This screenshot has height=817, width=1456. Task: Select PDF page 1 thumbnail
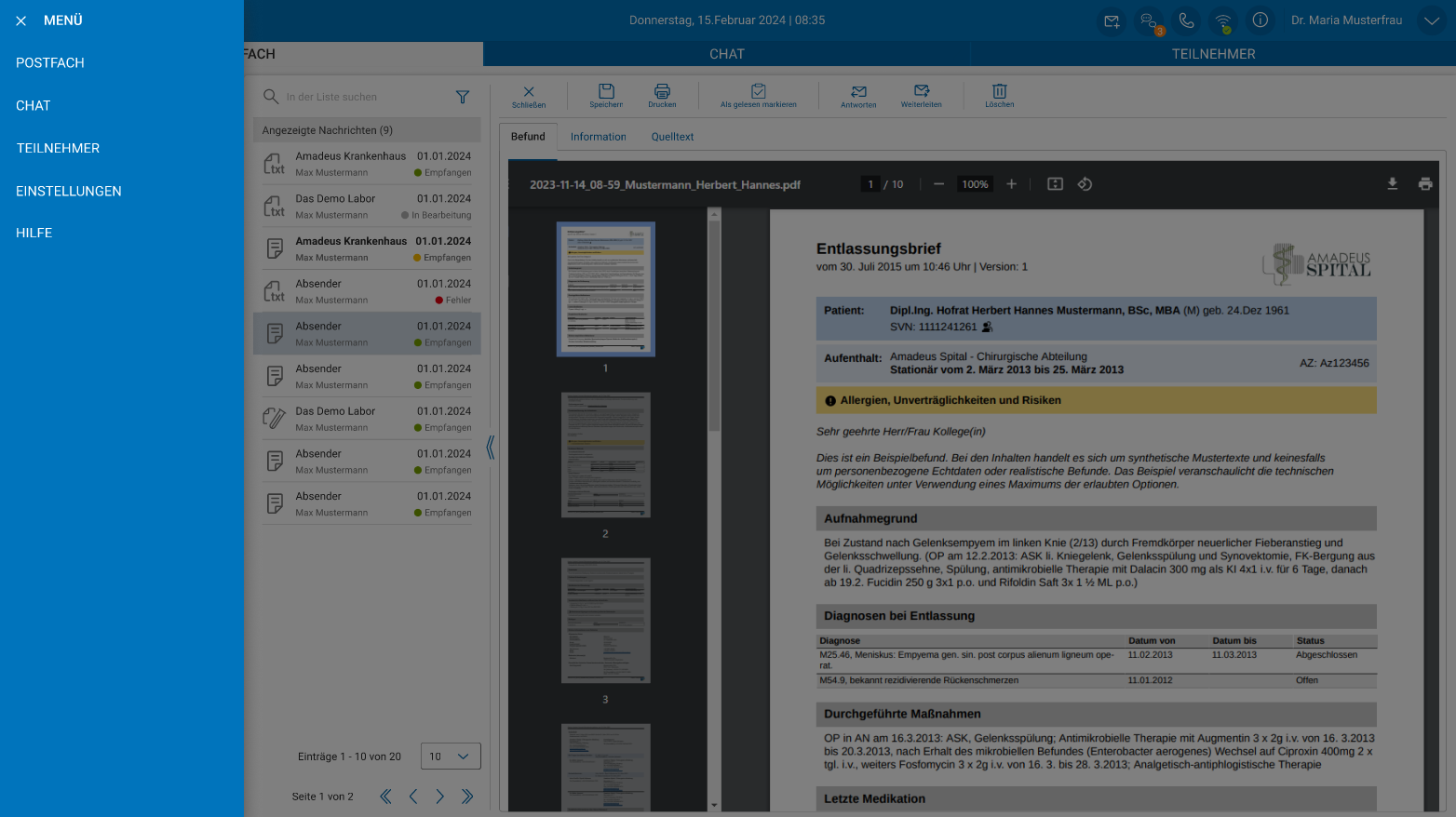[x=606, y=289]
